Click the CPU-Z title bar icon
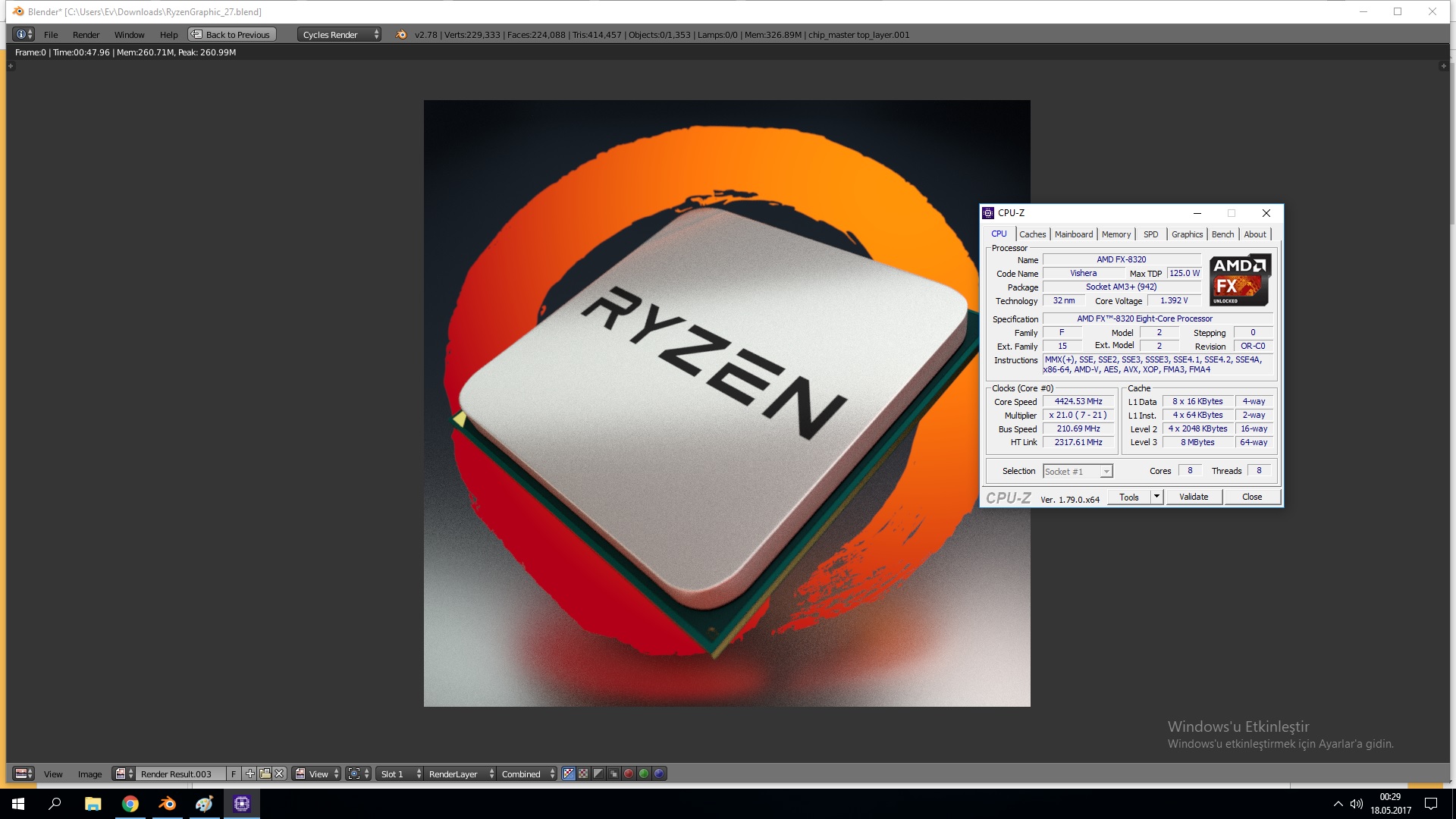The image size is (1456, 819). (x=988, y=213)
